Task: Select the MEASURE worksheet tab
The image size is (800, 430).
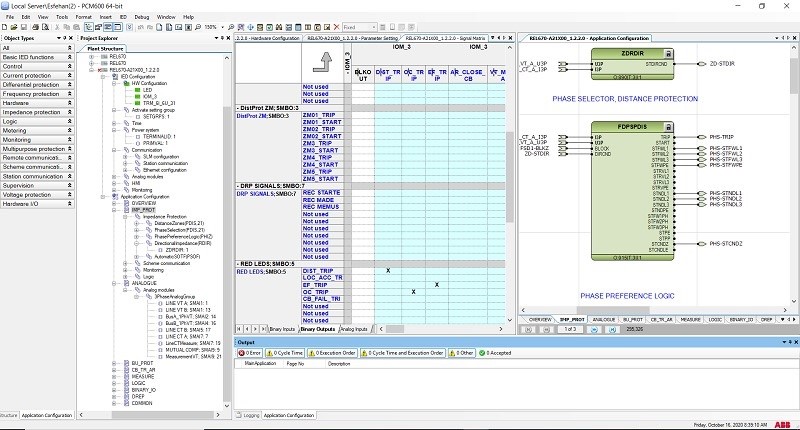Action: click(689, 318)
